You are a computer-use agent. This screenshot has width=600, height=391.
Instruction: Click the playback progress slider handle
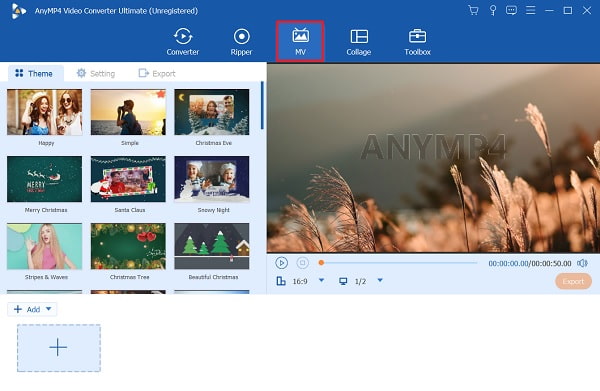pos(321,262)
